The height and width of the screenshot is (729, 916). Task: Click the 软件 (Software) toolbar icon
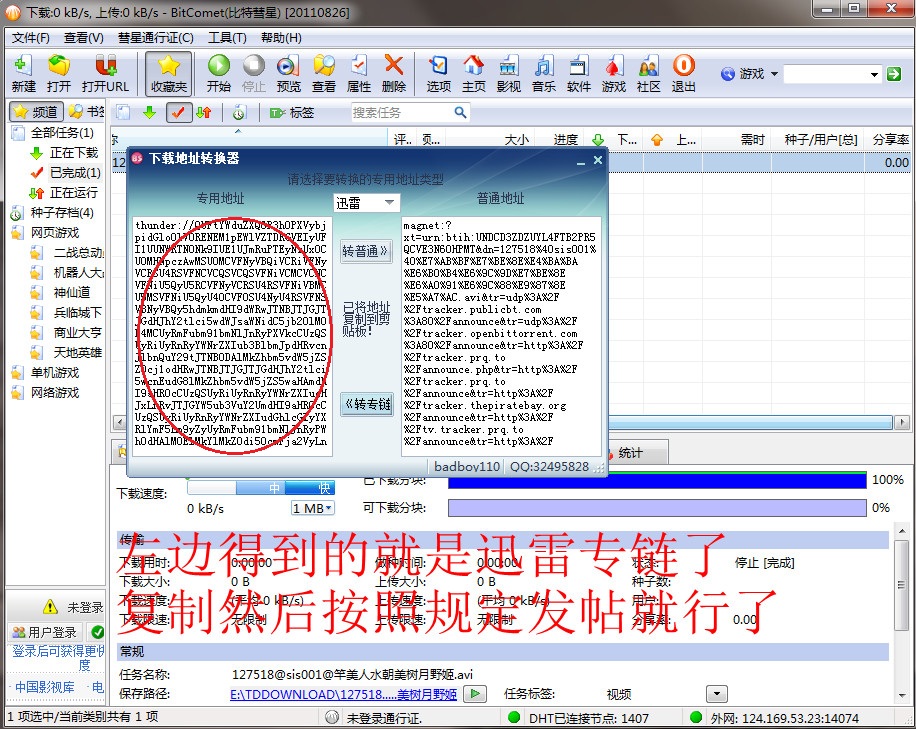click(x=579, y=74)
